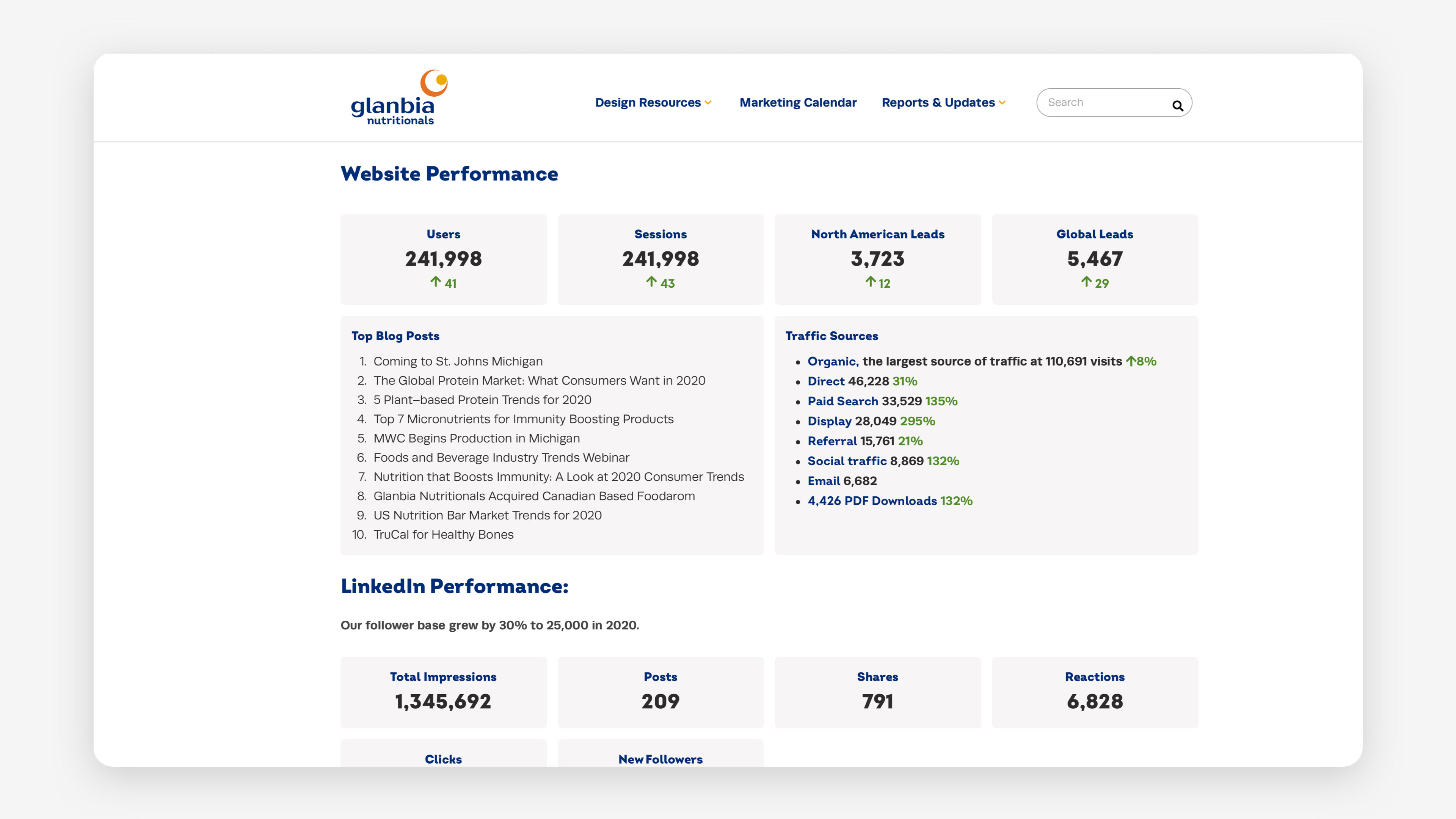Click the green arrow beside Organic 8%
This screenshot has height=819, width=1456.
(x=1130, y=361)
